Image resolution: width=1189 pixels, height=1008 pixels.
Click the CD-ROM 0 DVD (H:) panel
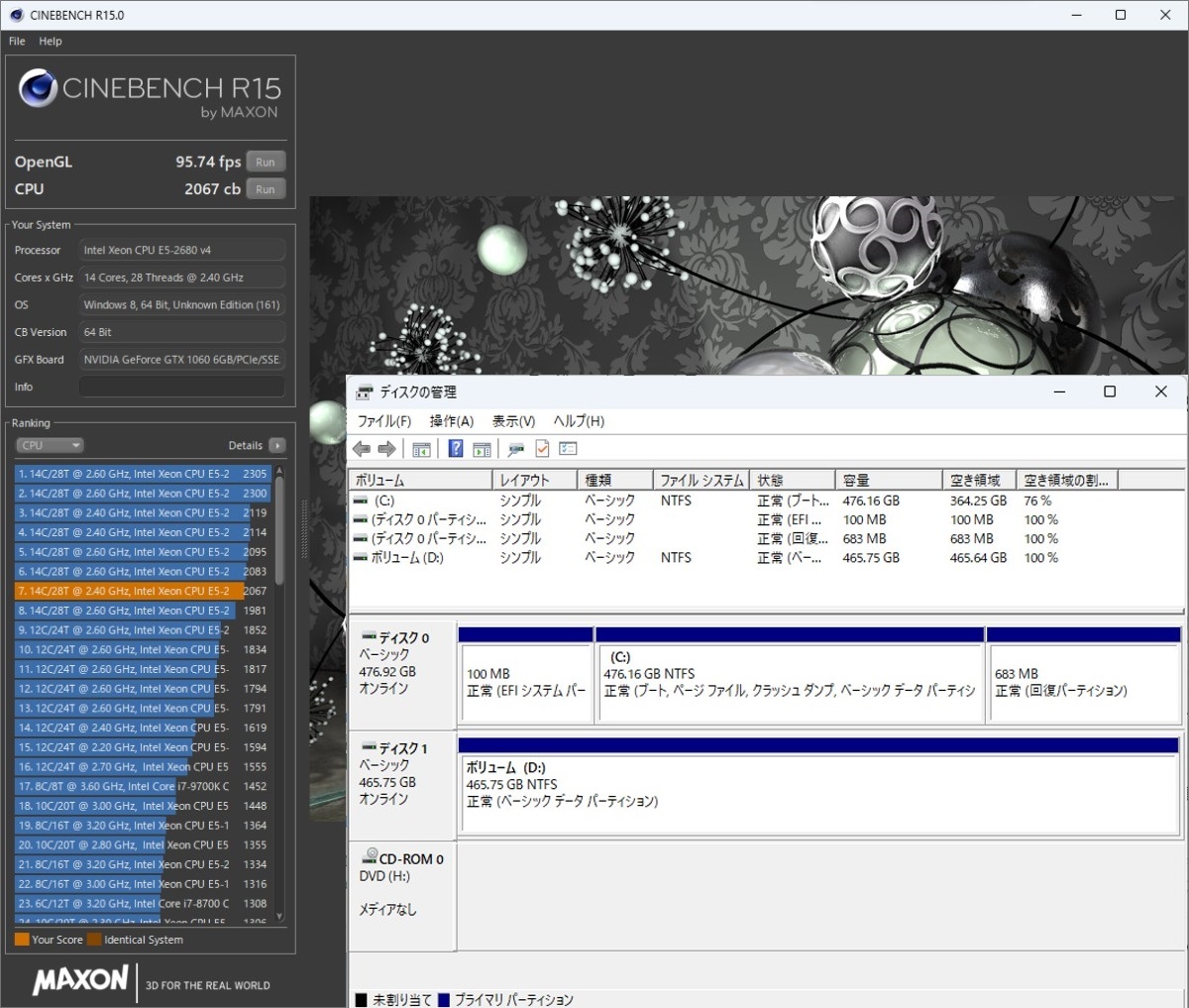click(x=401, y=895)
